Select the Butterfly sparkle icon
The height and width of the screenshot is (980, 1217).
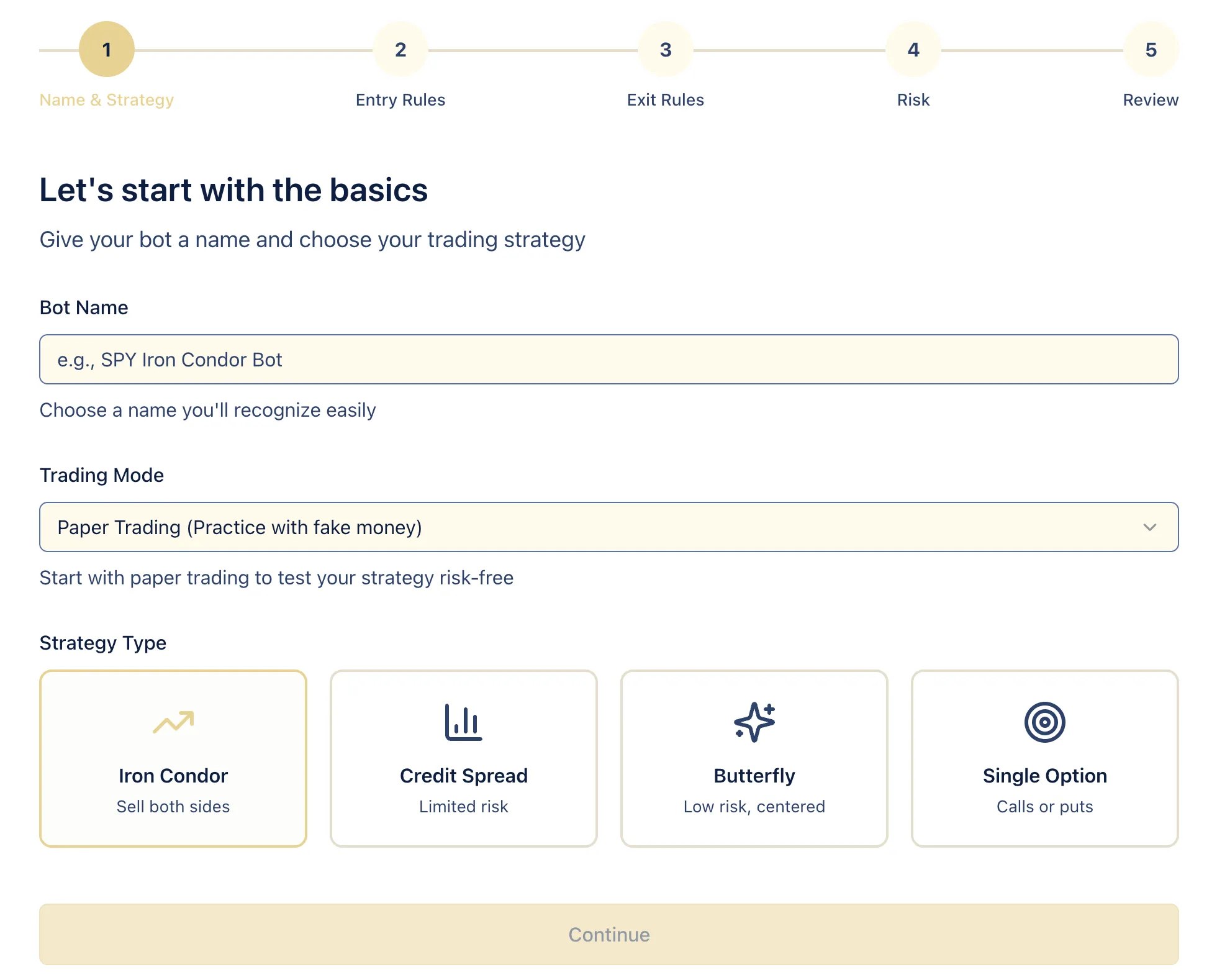754,722
